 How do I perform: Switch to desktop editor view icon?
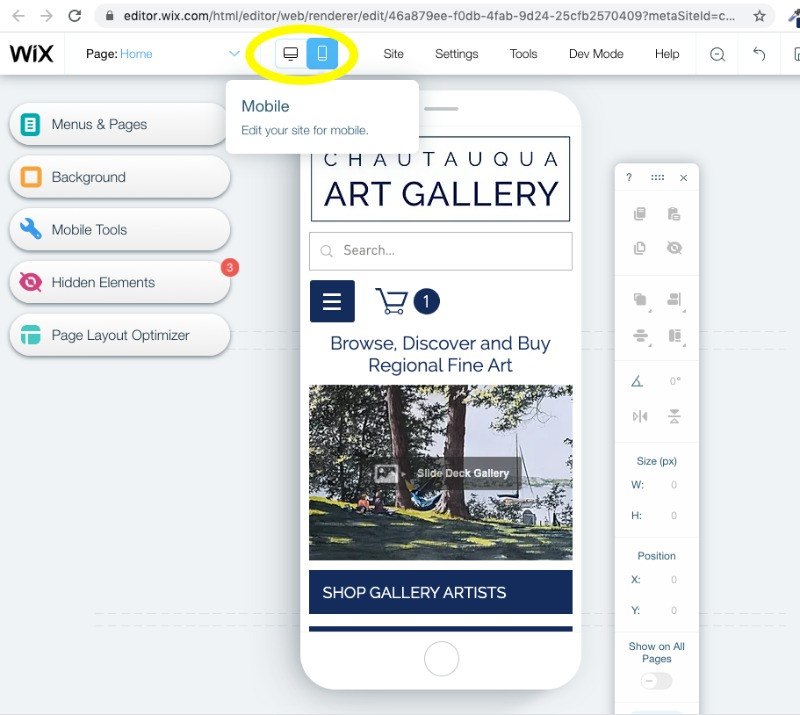click(291, 54)
